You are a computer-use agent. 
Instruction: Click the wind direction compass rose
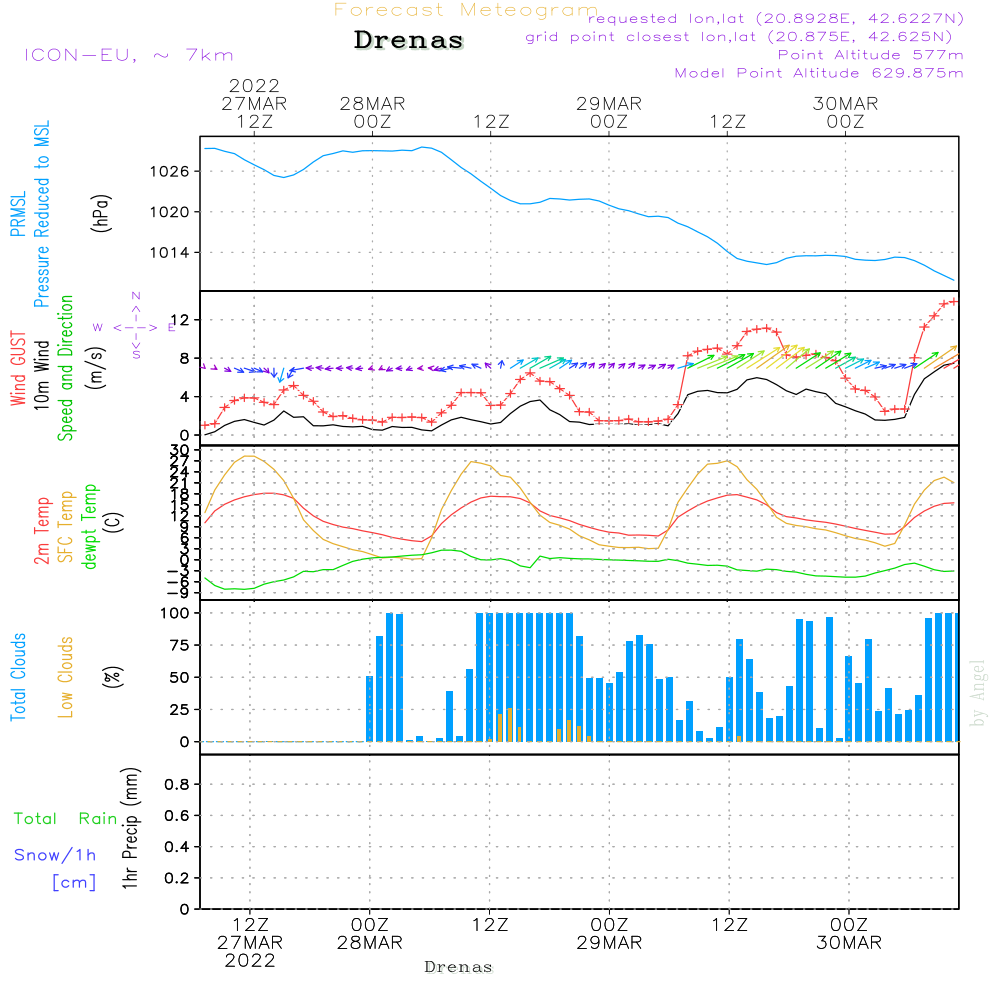pos(135,327)
